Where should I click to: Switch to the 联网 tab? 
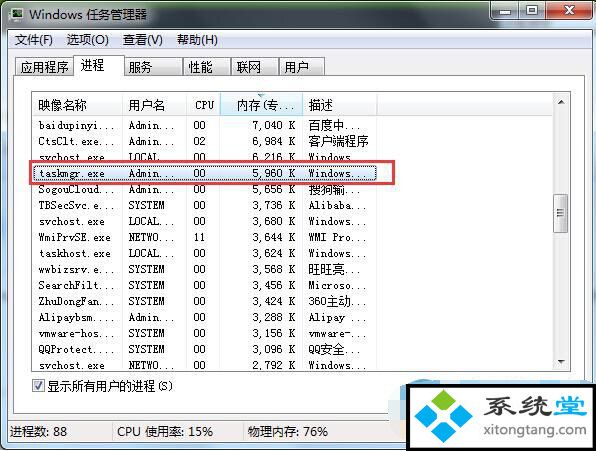coord(255,67)
